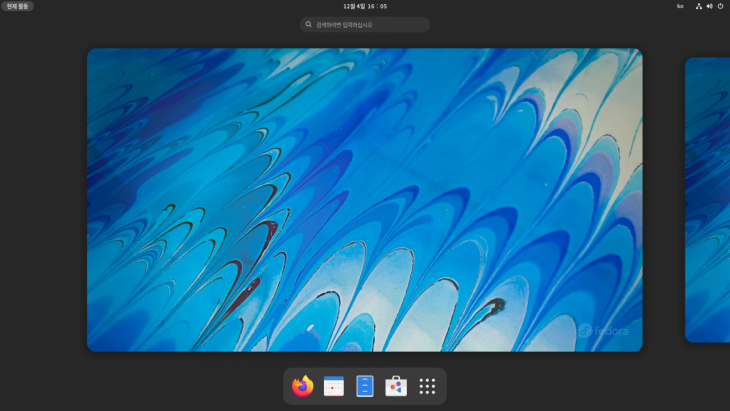Toggle the 현재 활동 activities button

tap(17, 6)
